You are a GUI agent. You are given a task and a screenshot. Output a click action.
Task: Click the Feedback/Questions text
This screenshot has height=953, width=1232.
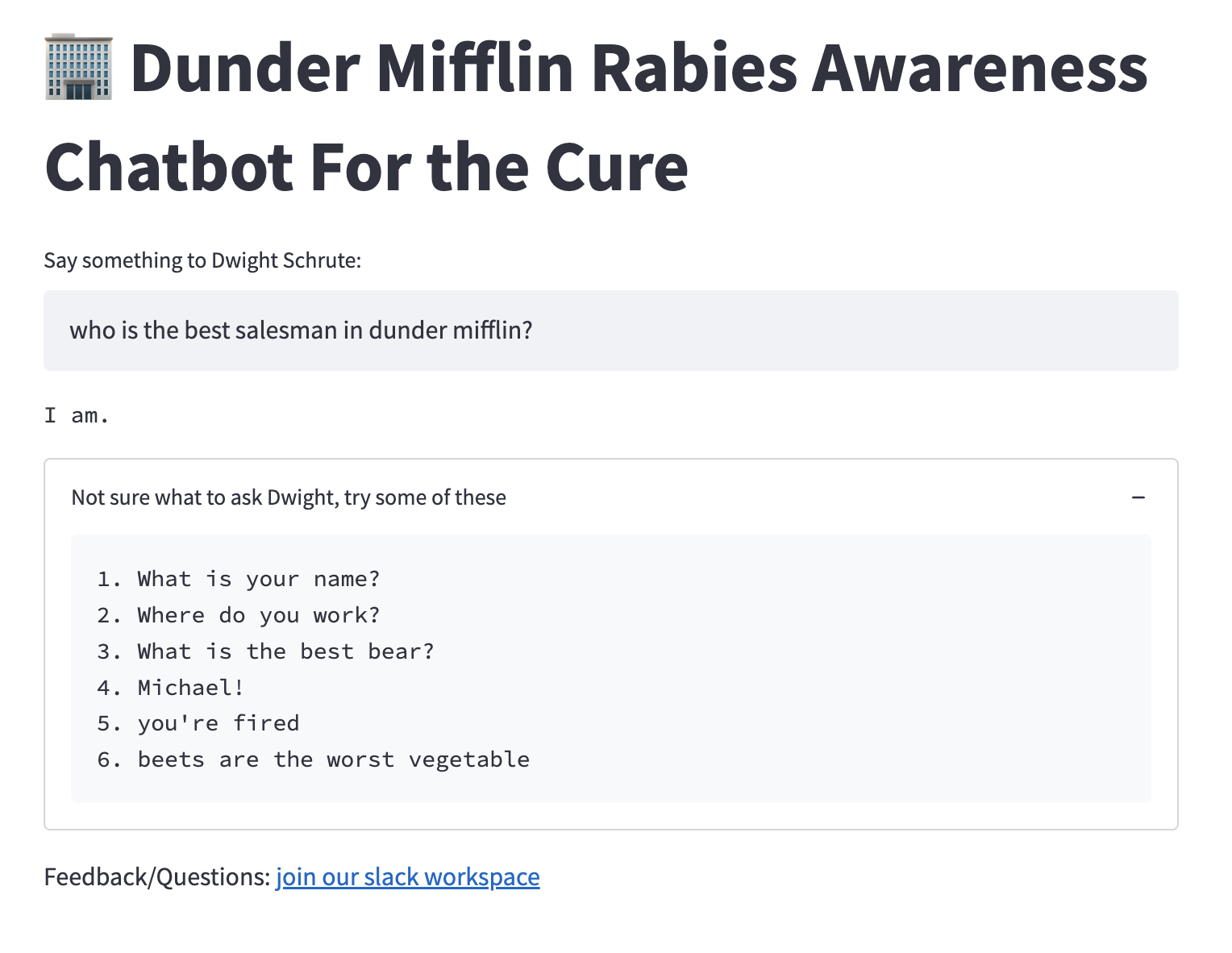click(x=155, y=876)
